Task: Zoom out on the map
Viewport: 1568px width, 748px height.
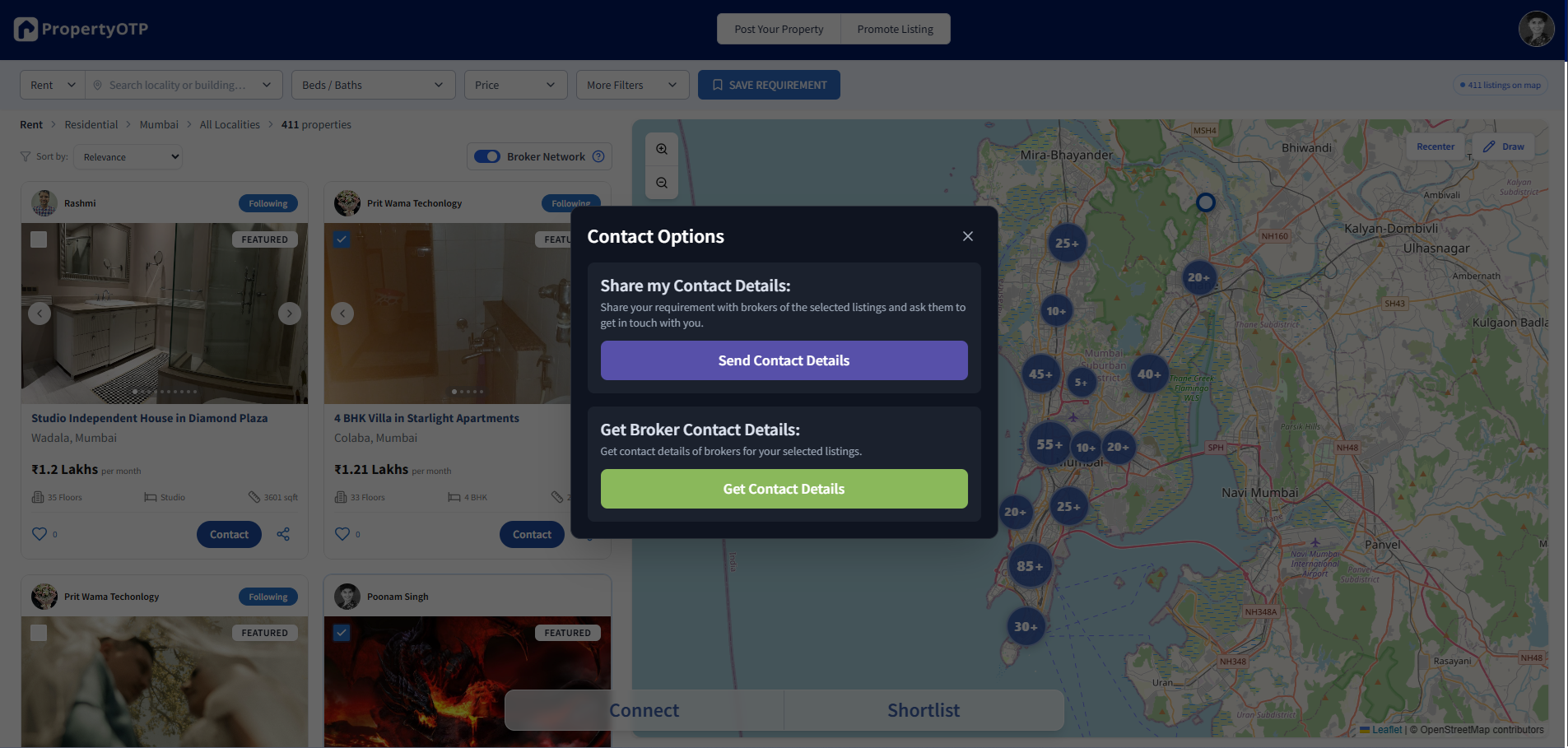Action: click(662, 183)
